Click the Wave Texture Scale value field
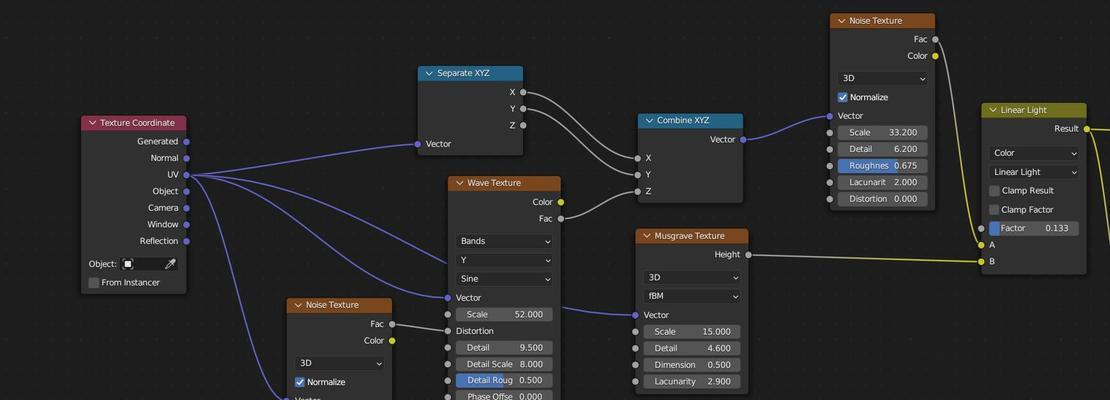The height and width of the screenshot is (400, 1110). [x=505, y=314]
